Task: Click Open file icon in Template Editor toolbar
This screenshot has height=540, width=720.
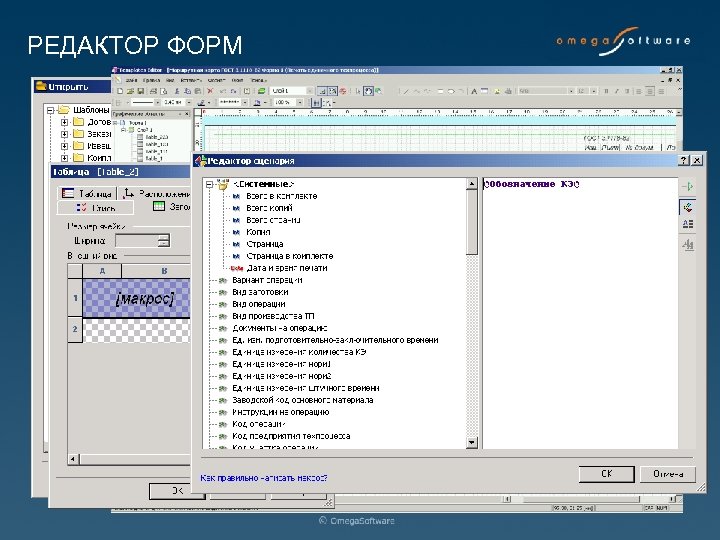Action: (x=130, y=91)
